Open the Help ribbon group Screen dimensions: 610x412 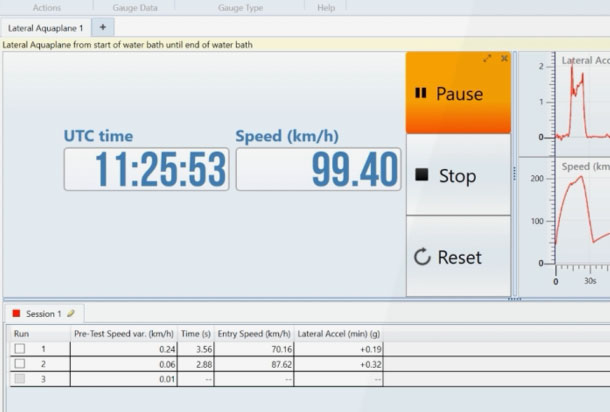pos(326,7)
